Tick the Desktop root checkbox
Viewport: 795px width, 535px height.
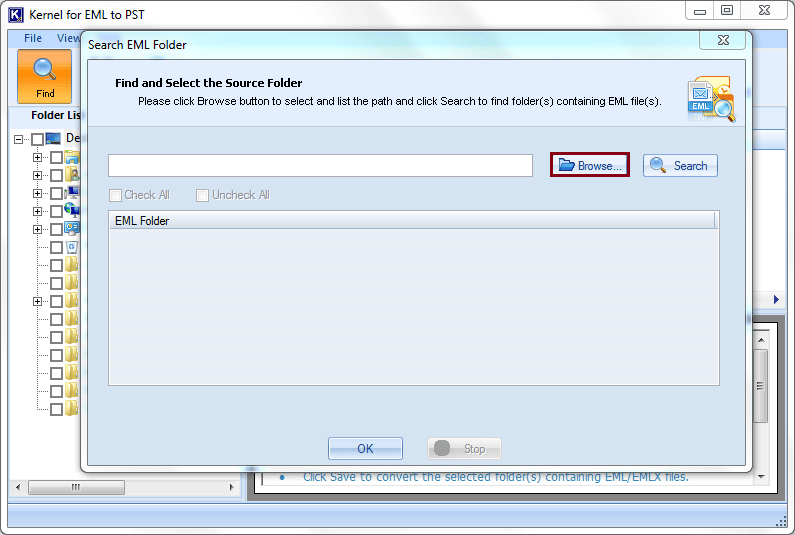coord(38,139)
